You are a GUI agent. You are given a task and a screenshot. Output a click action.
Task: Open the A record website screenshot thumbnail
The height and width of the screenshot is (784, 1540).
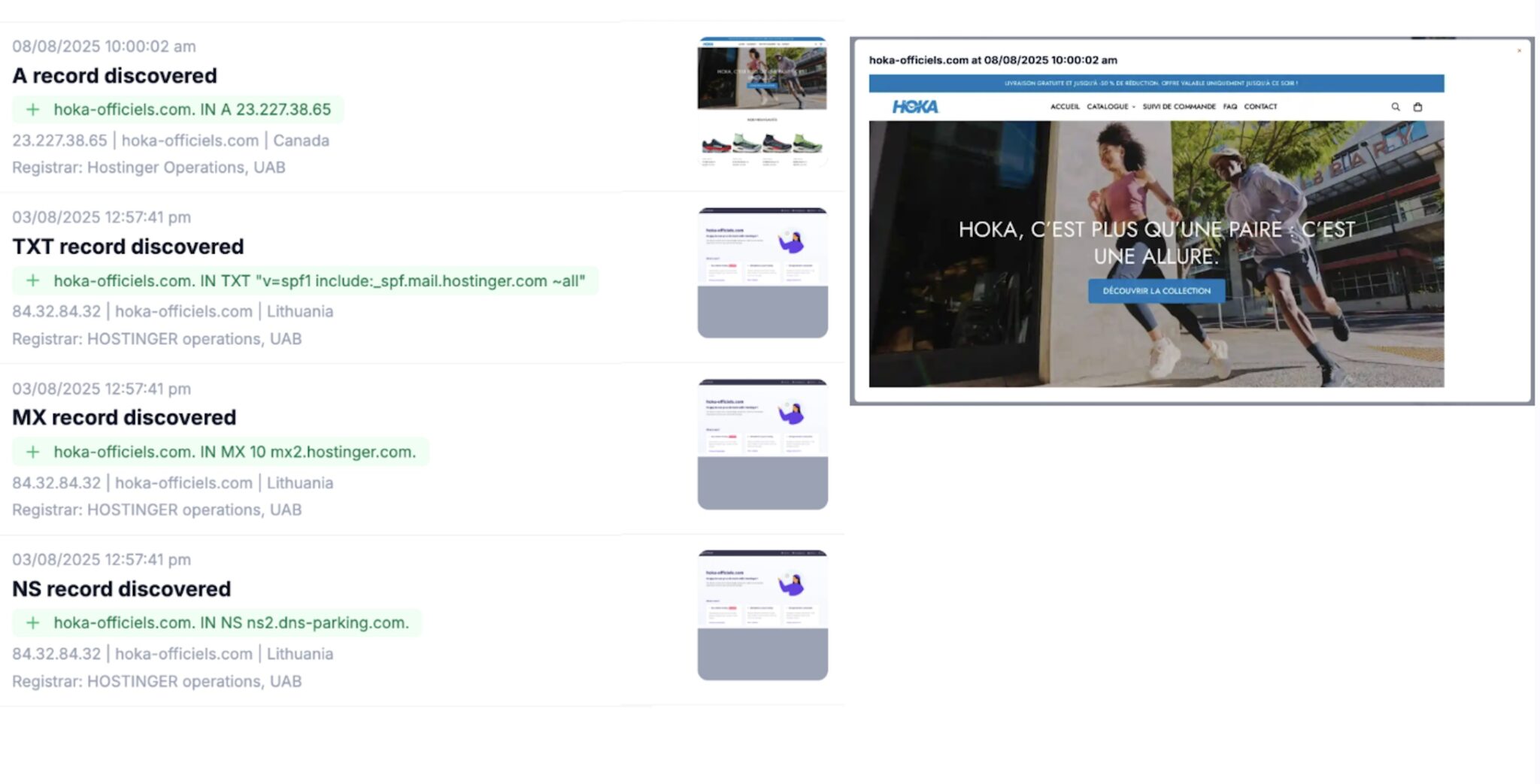762,102
